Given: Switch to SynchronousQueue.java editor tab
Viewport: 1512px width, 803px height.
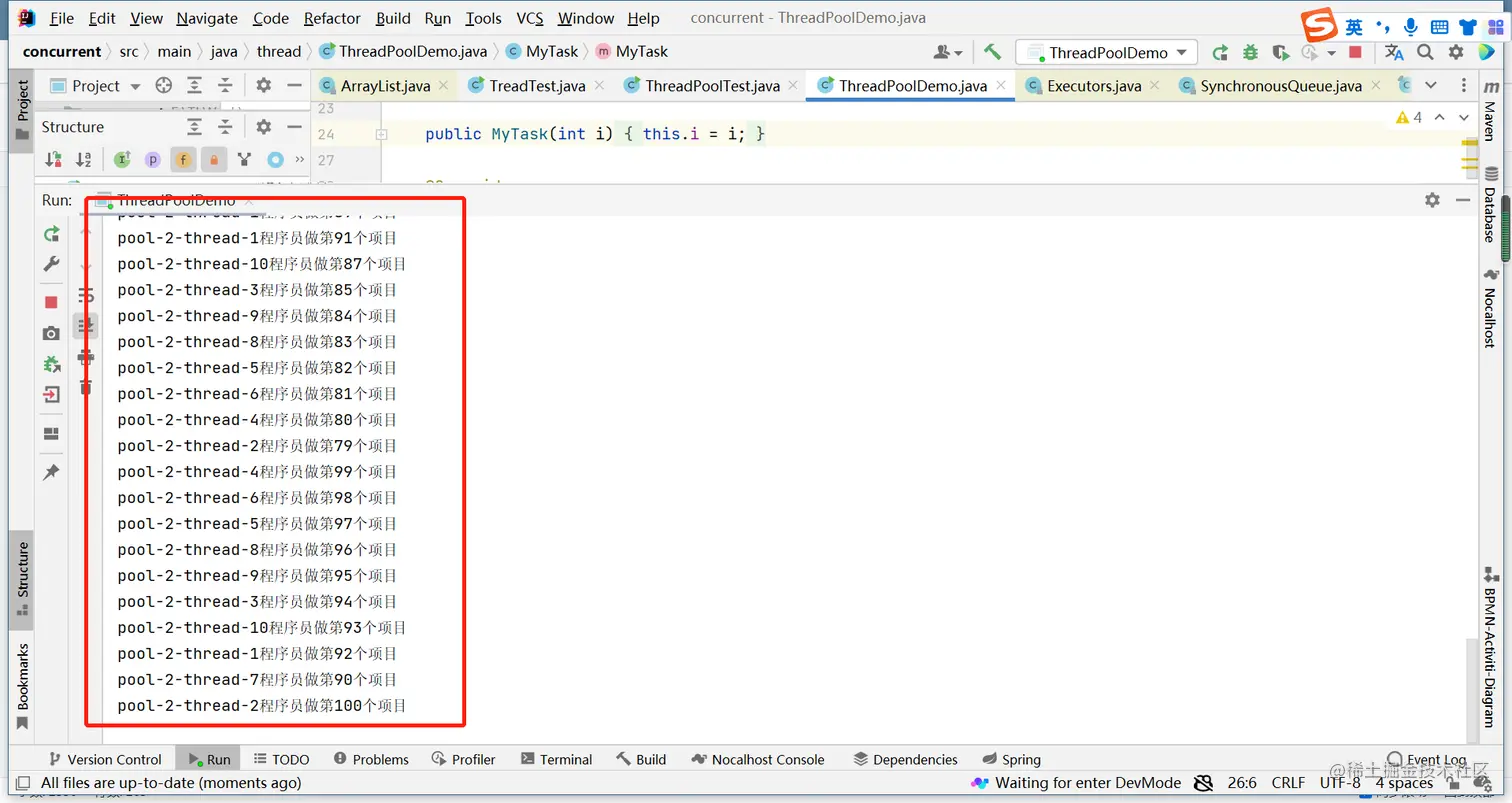Looking at the screenshot, I should 1281,86.
